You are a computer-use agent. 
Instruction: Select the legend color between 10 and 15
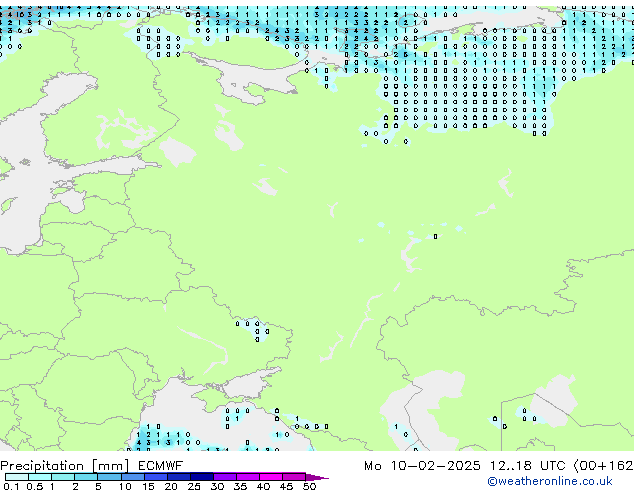pos(133,477)
